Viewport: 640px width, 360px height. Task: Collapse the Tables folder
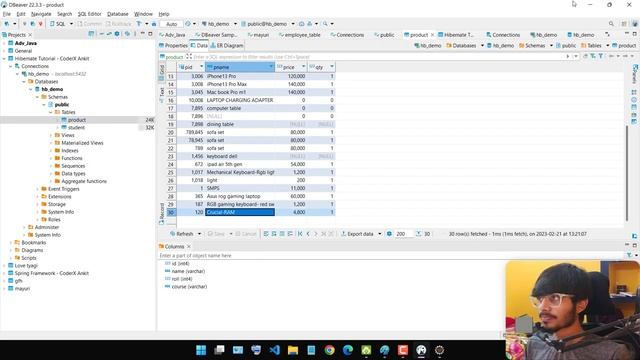51,112
